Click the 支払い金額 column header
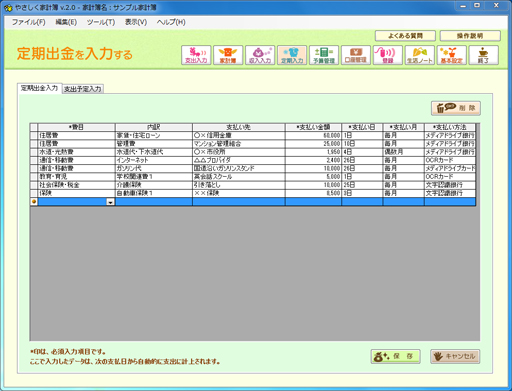This screenshot has width=512, height=391. click(x=313, y=127)
